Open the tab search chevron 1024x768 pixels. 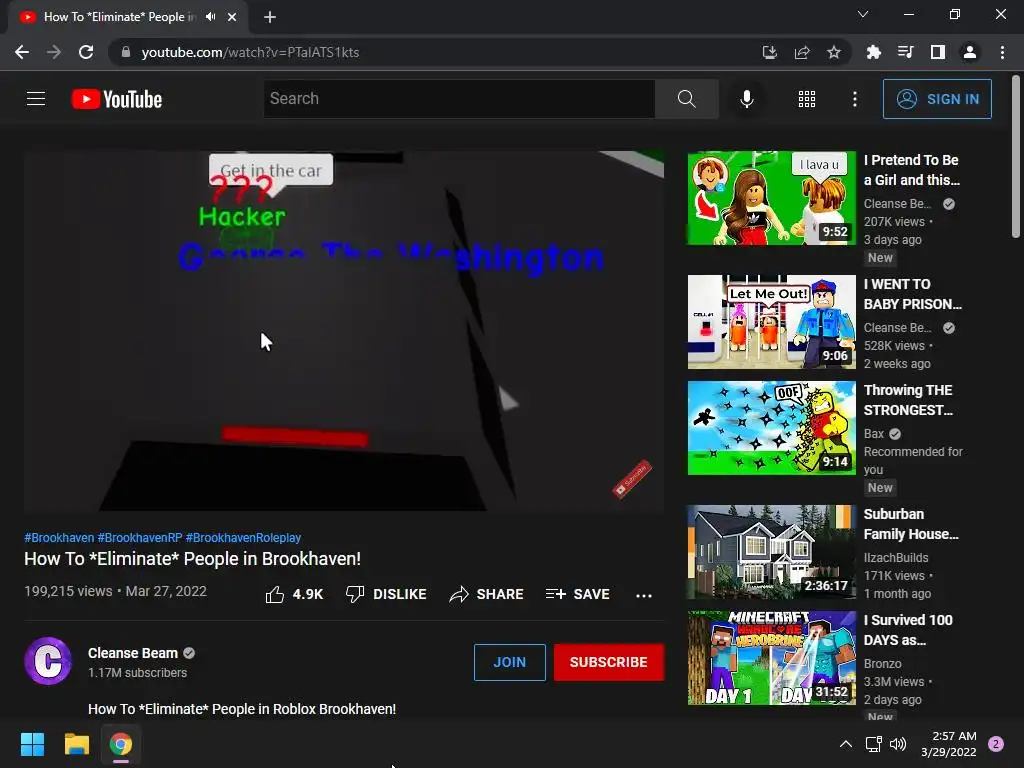coord(863,14)
